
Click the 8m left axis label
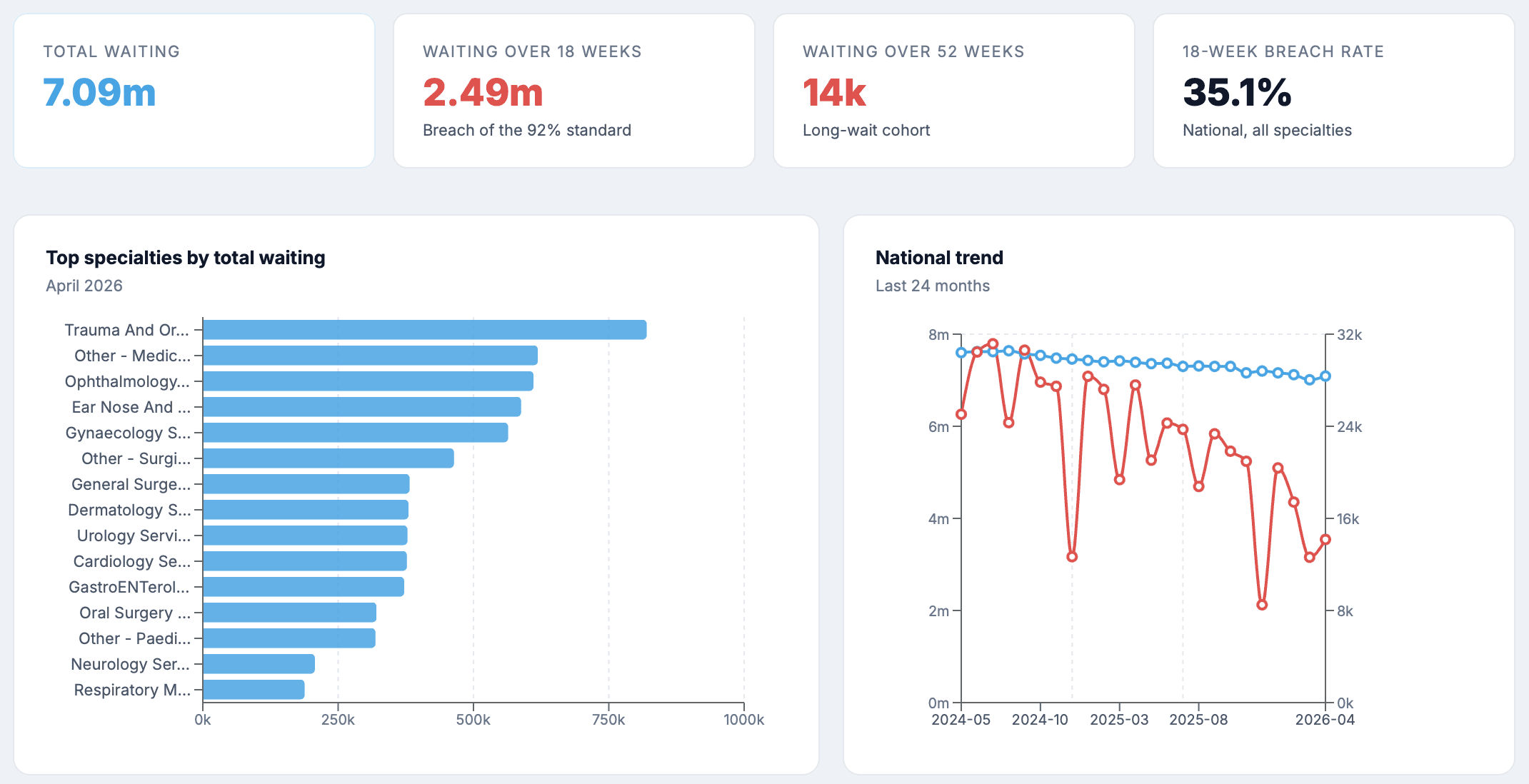point(938,335)
